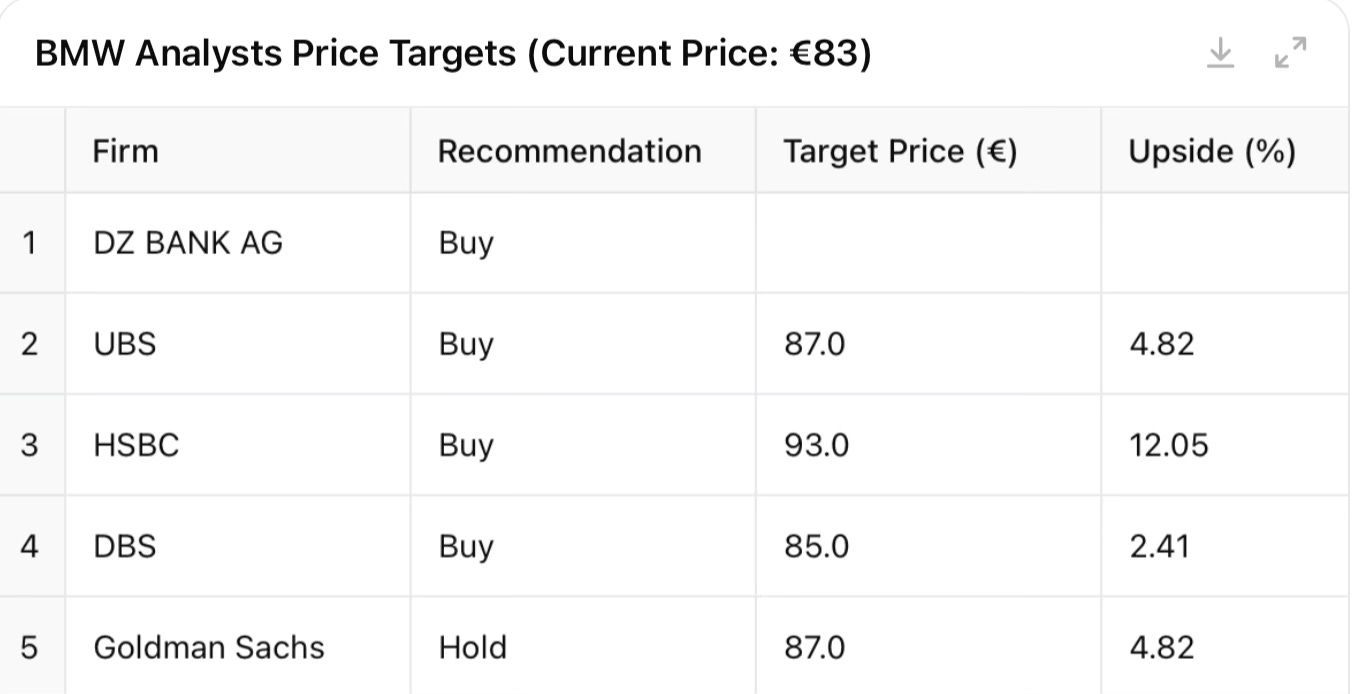The width and height of the screenshot is (1356, 694).
Task: Select the Goldman Sachs cell
Action: click(x=209, y=647)
